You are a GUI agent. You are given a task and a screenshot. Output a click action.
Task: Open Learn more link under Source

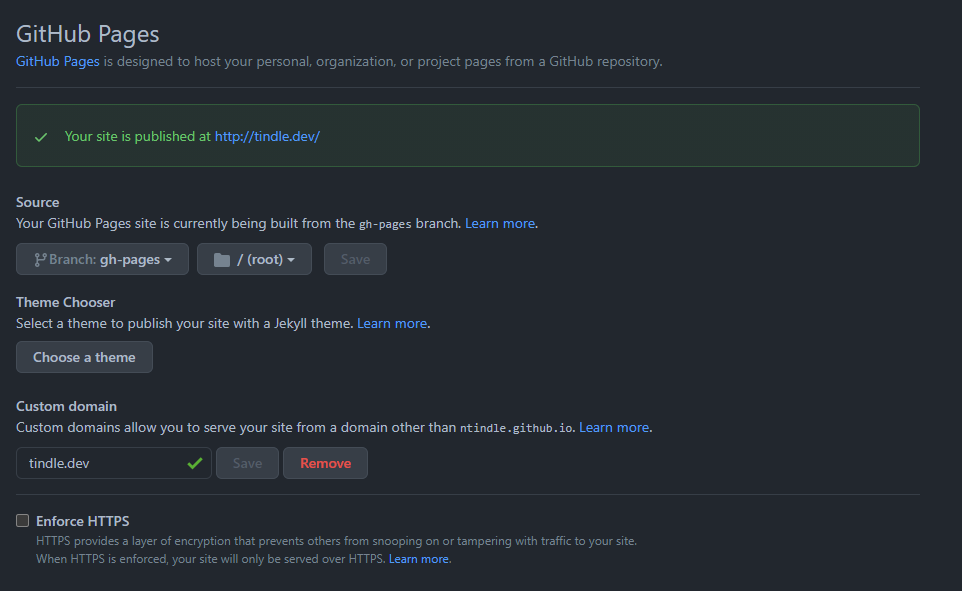(499, 223)
